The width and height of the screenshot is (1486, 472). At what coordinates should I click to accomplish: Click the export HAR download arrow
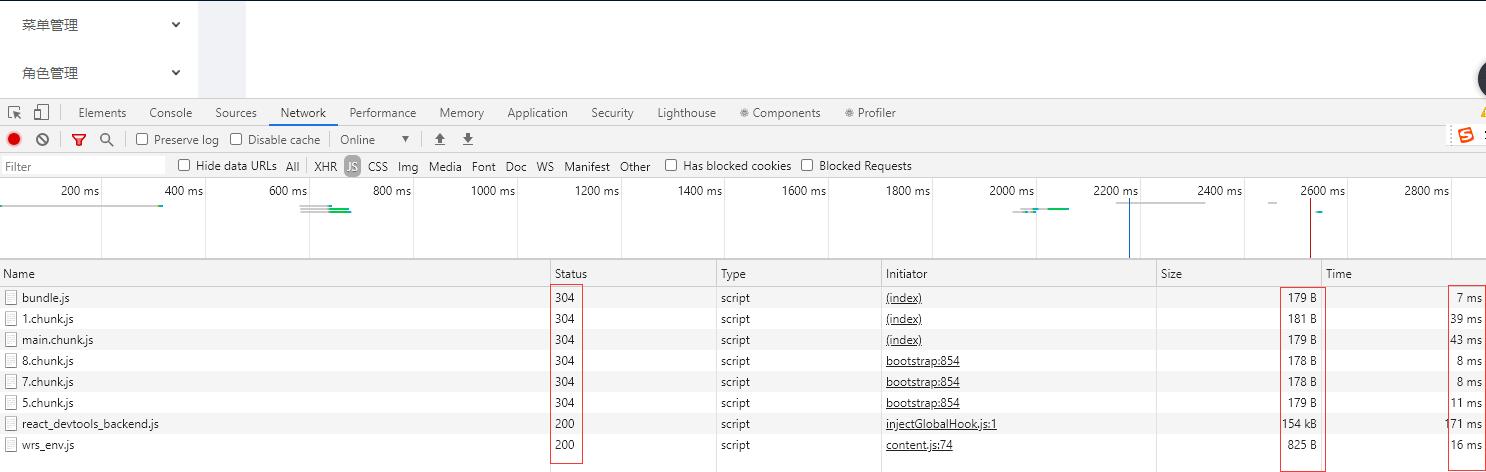[x=467, y=139]
